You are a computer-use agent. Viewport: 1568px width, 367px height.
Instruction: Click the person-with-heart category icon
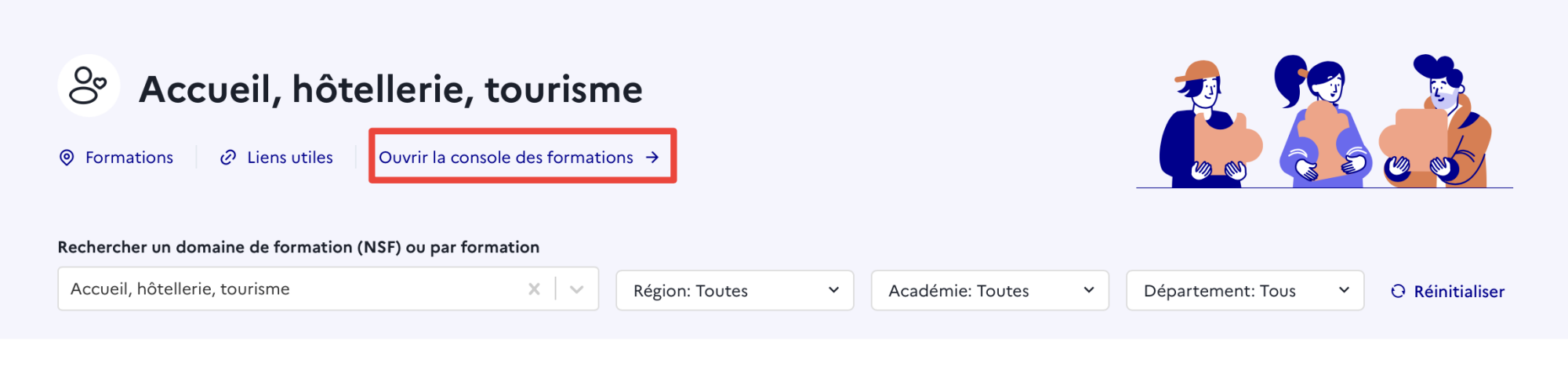coord(89,86)
